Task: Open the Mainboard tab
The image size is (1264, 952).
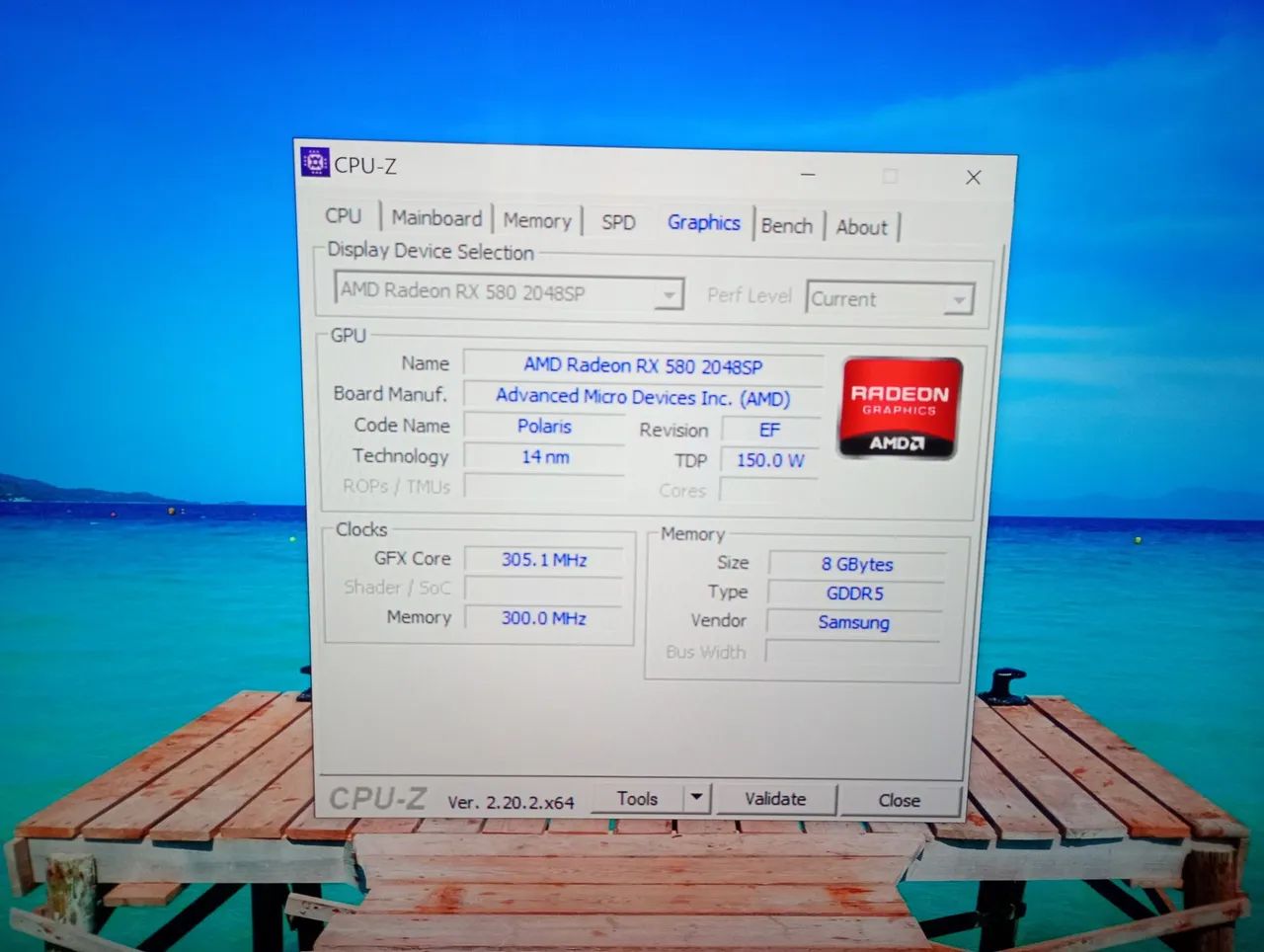Action: pyautogui.click(x=436, y=218)
